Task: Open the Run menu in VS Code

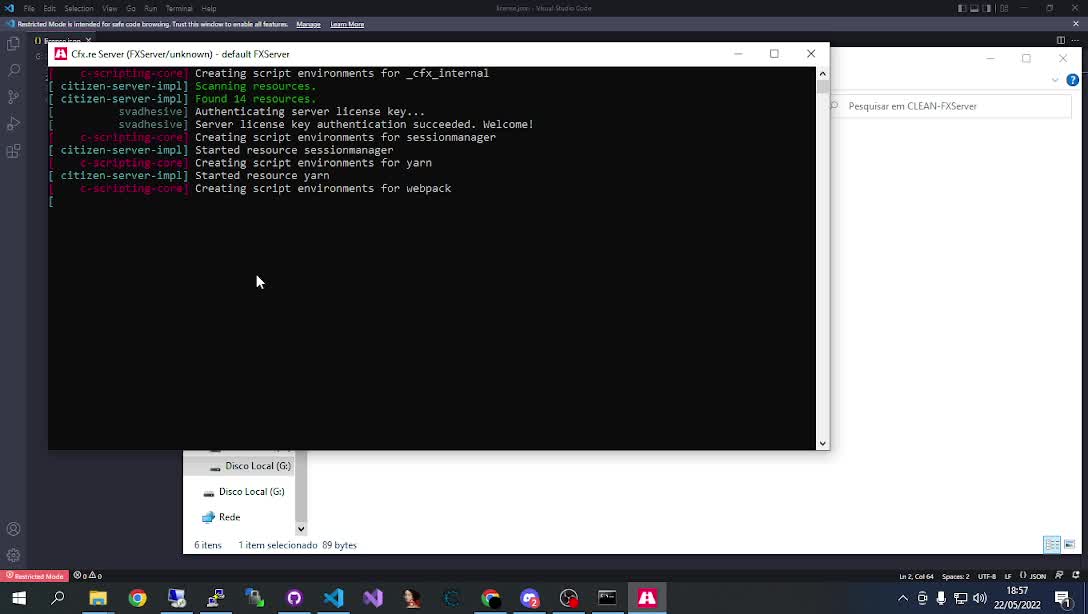Action: [150, 8]
